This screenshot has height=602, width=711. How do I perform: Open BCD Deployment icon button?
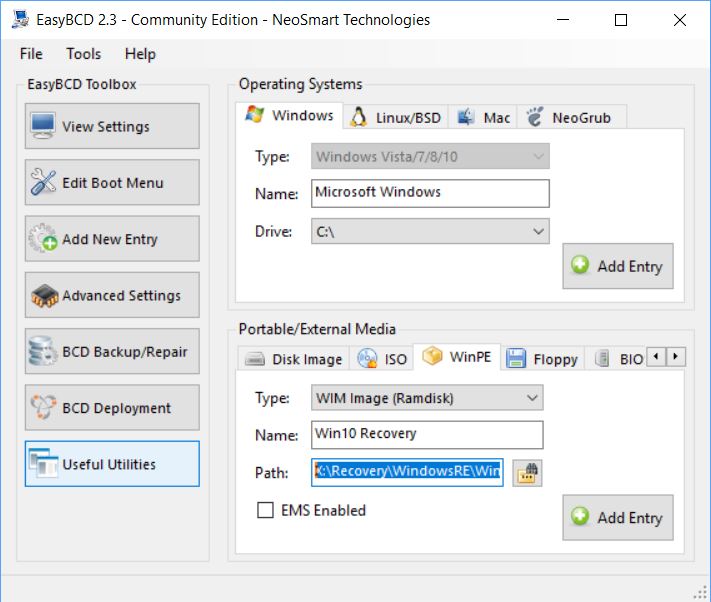coord(43,407)
